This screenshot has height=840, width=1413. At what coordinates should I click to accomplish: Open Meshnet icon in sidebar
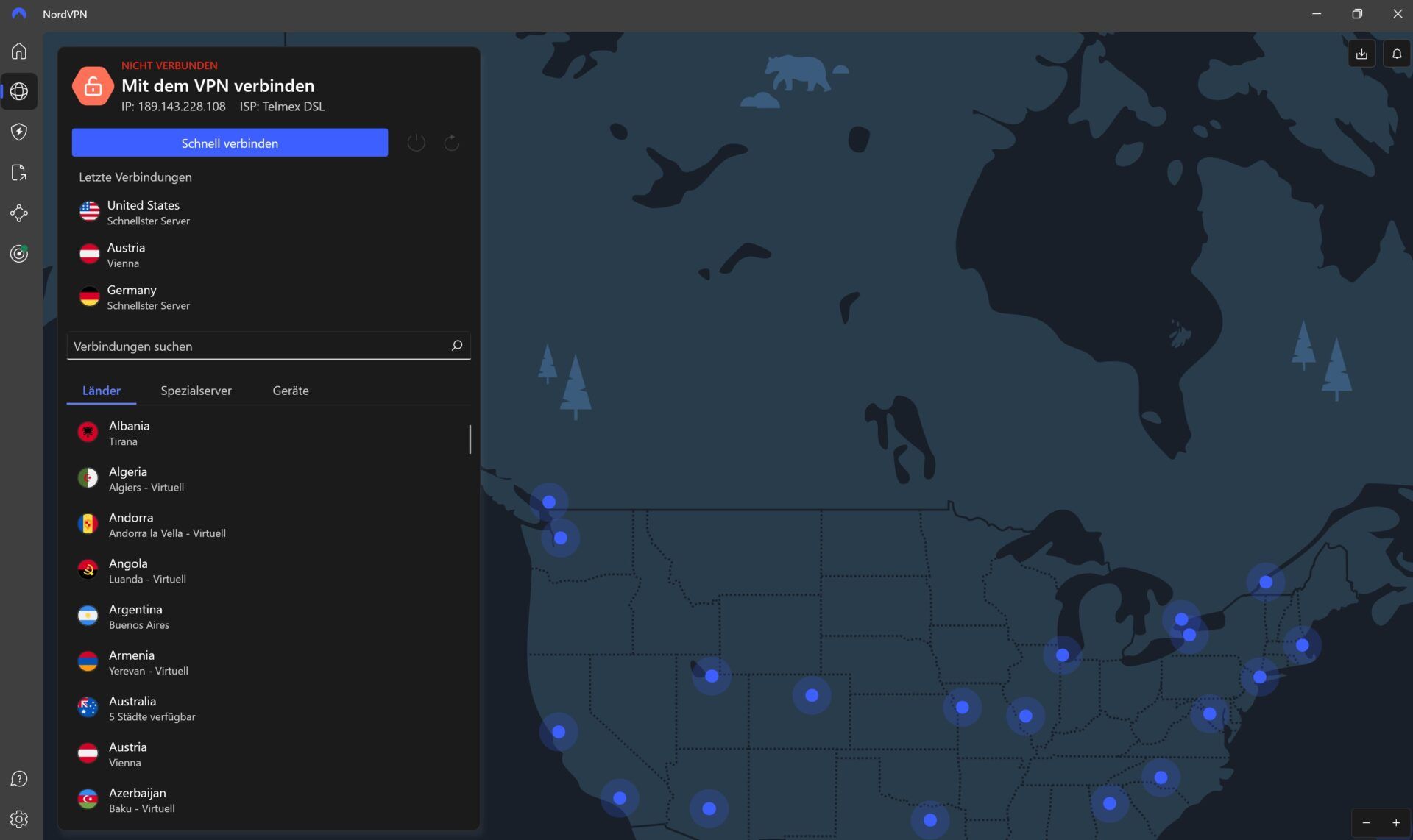click(x=19, y=213)
